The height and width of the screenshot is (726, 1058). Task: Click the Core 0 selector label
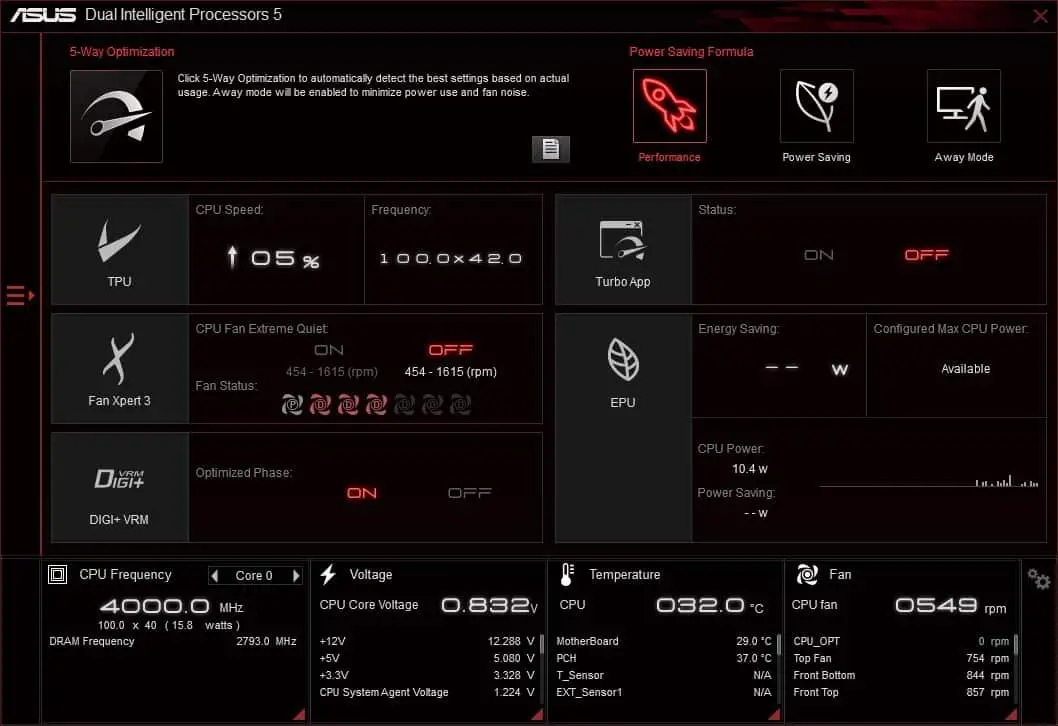254,576
